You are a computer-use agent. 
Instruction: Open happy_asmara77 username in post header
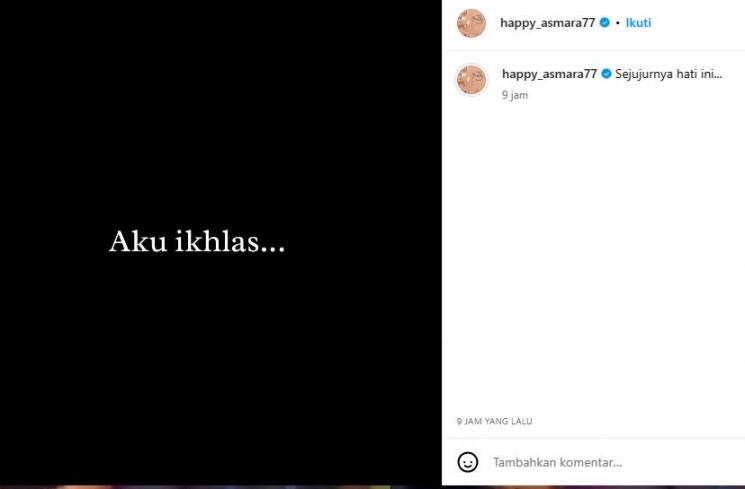547,23
